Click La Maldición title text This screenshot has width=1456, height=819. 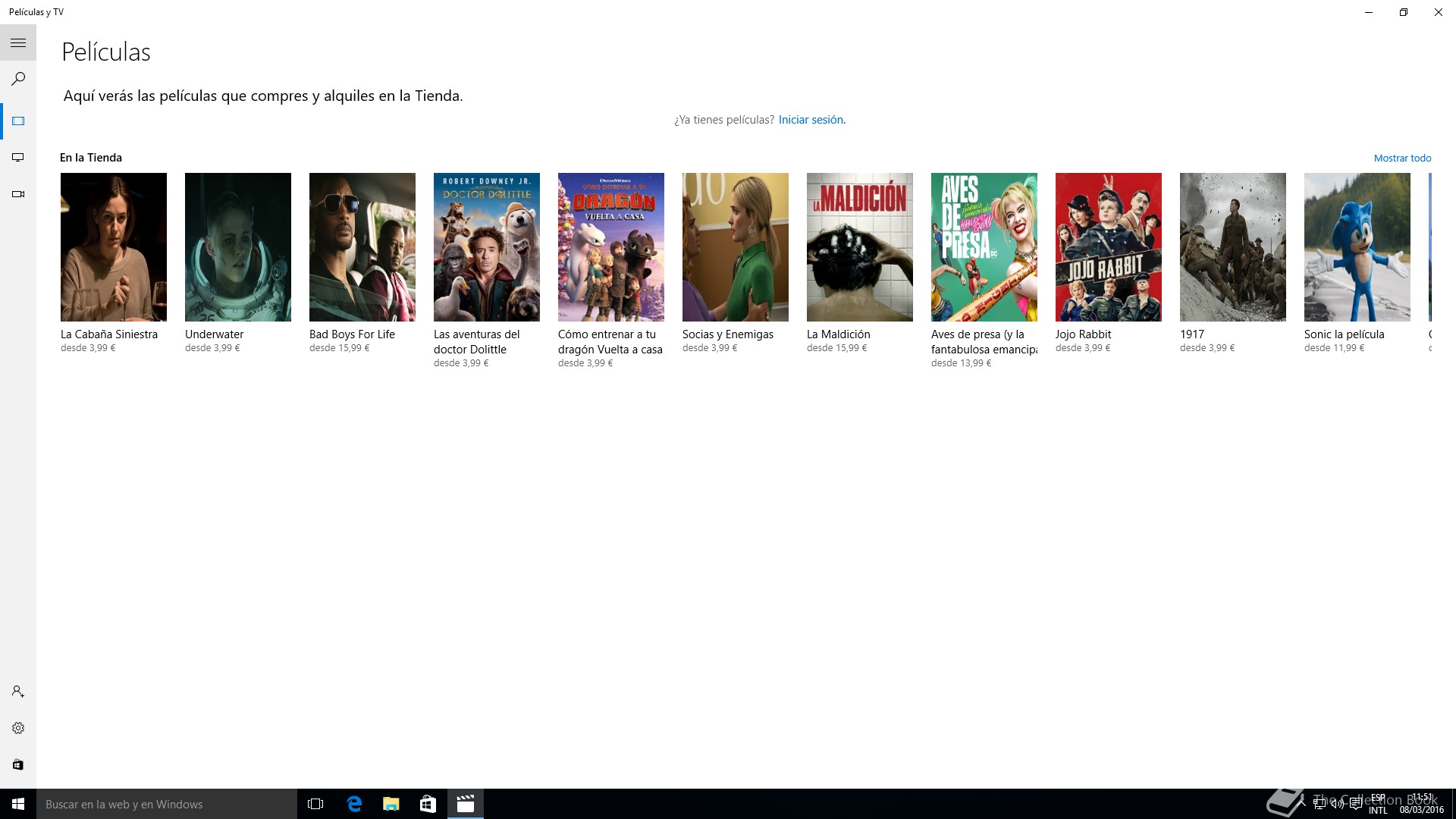[839, 334]
